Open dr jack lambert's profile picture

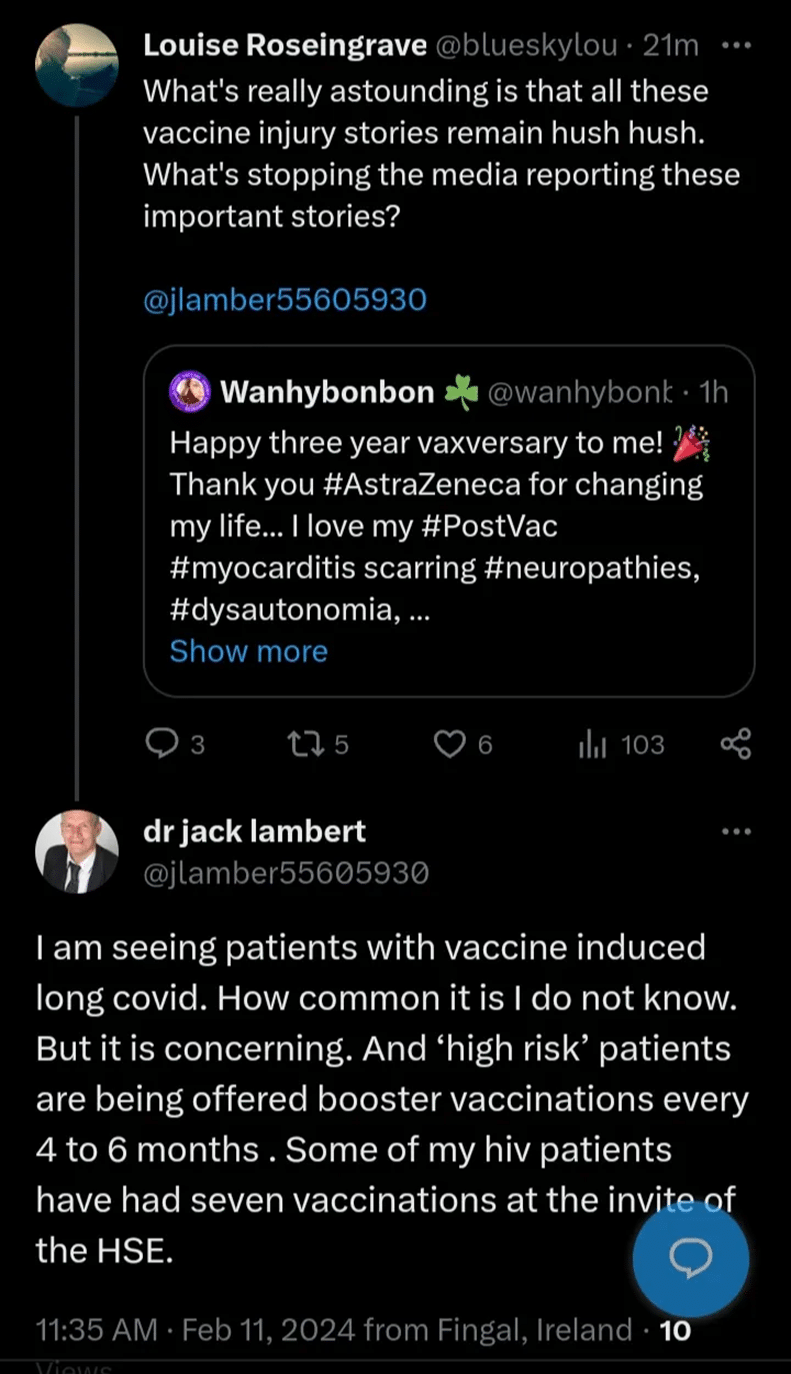(x=77, y=851)
